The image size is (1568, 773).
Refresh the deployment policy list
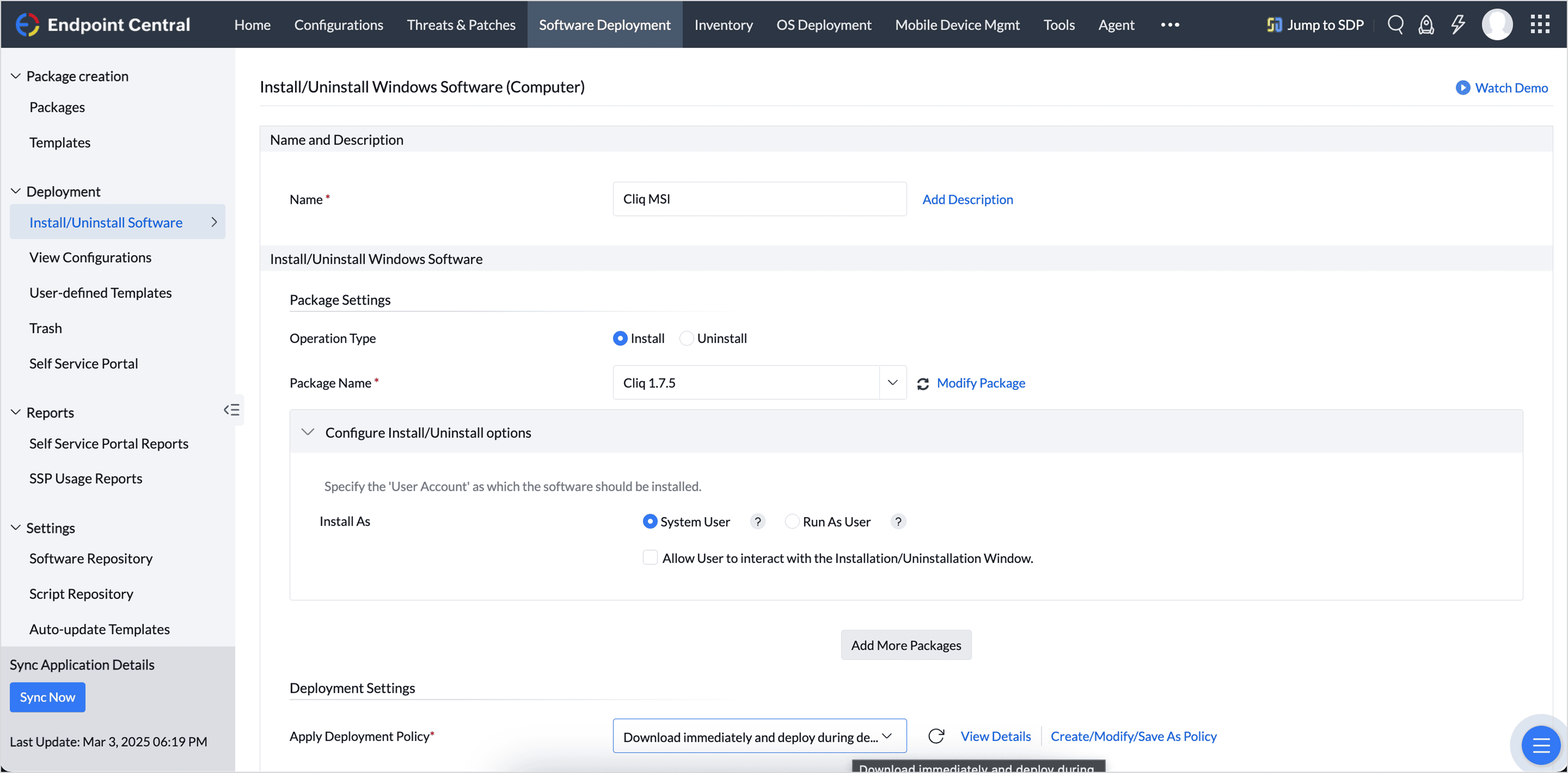[x=936, y=736]
